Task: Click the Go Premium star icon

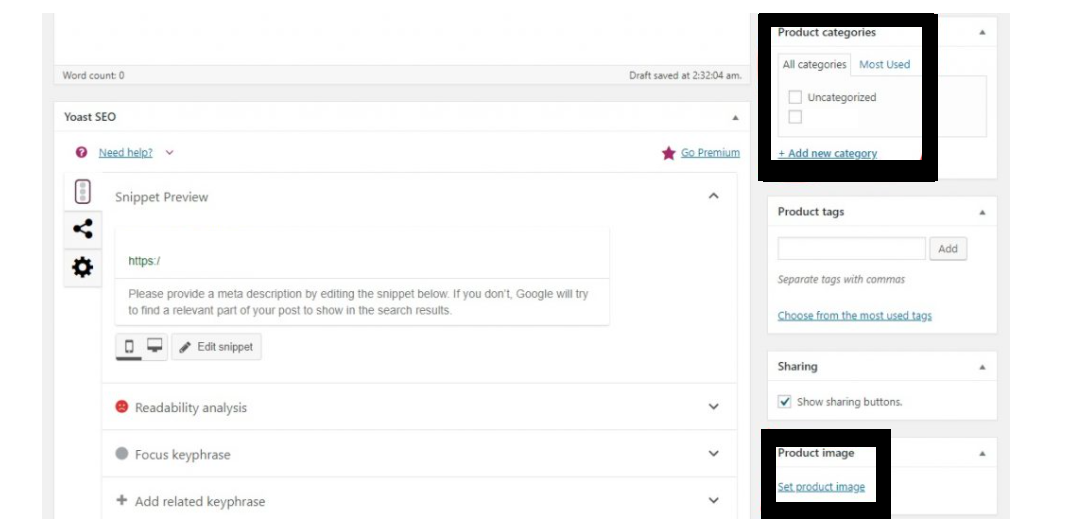Action: 668,153
